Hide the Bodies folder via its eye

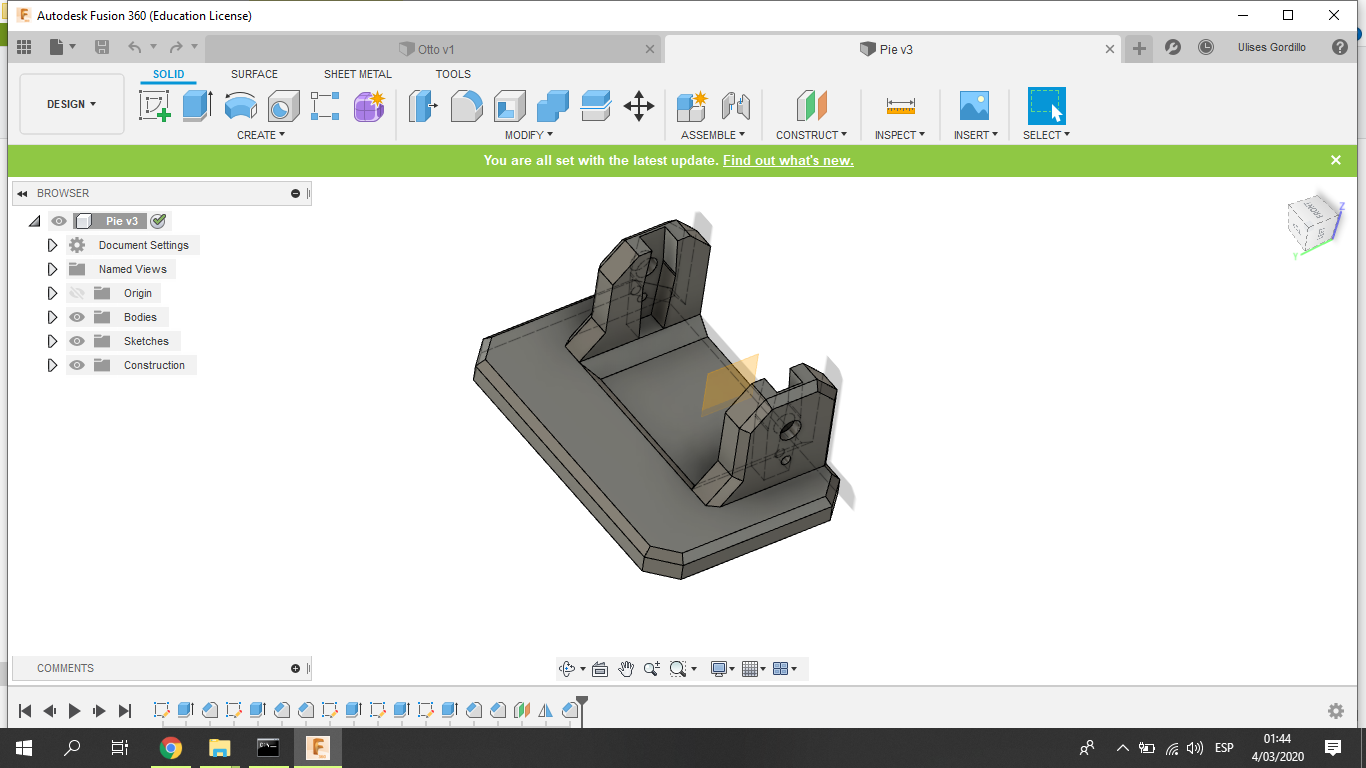[x=77, y=317]
